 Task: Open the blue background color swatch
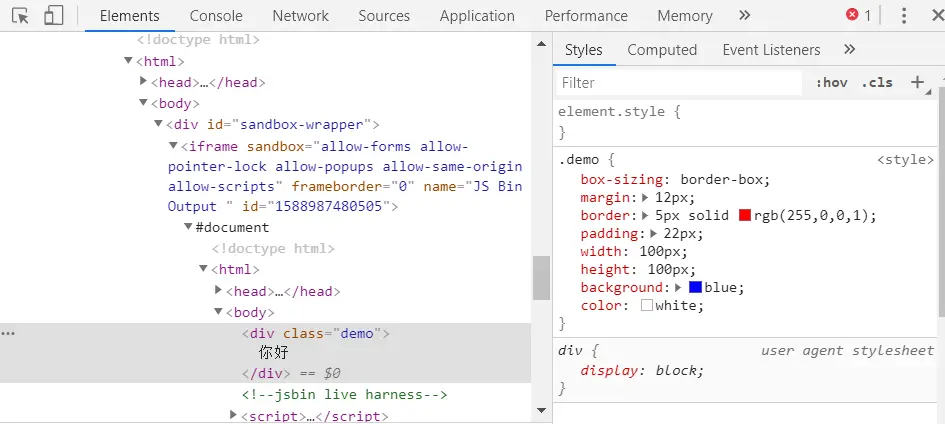(x=695, y=287)
